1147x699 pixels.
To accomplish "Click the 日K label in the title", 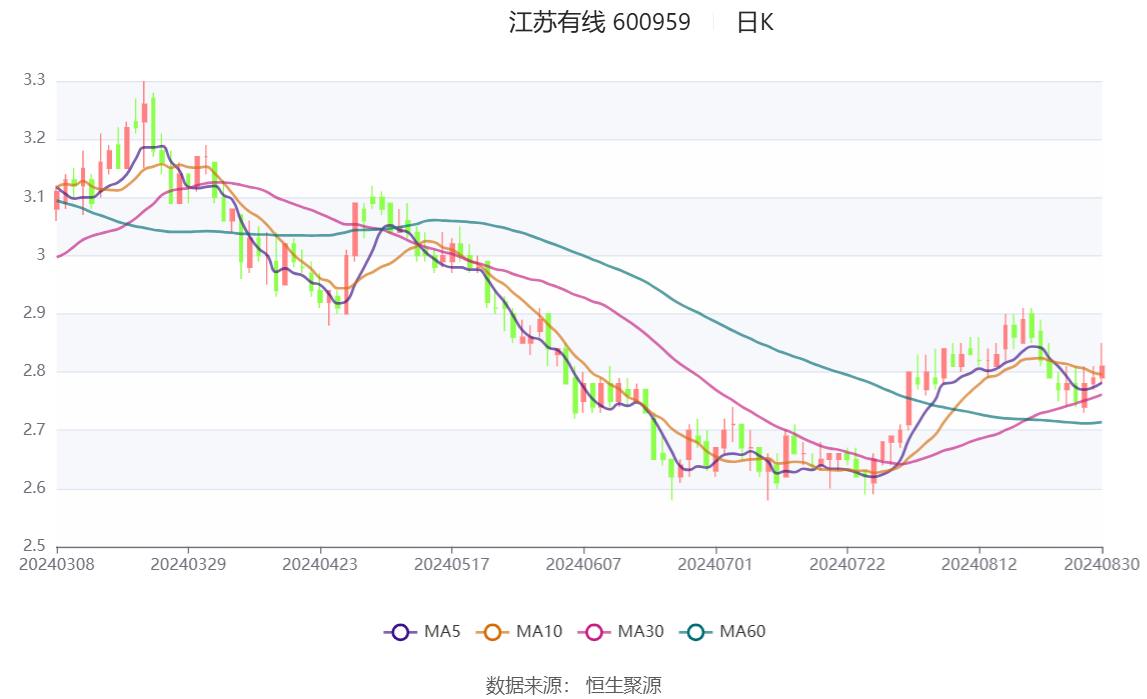I will coord(755,22).
